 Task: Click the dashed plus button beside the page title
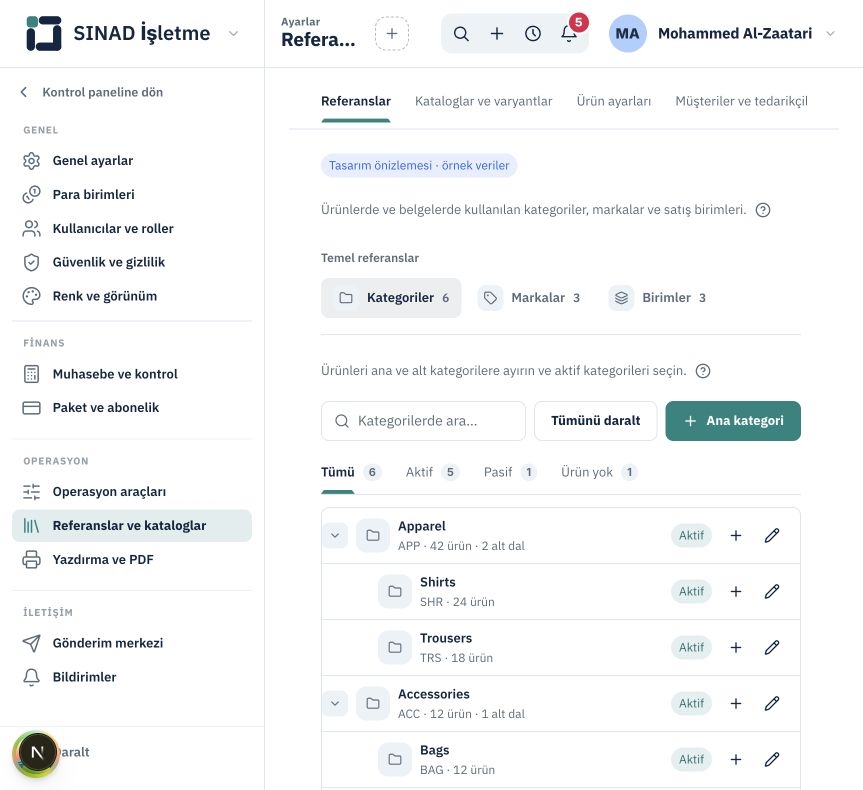pyautogui.click(x=392, y=34)
